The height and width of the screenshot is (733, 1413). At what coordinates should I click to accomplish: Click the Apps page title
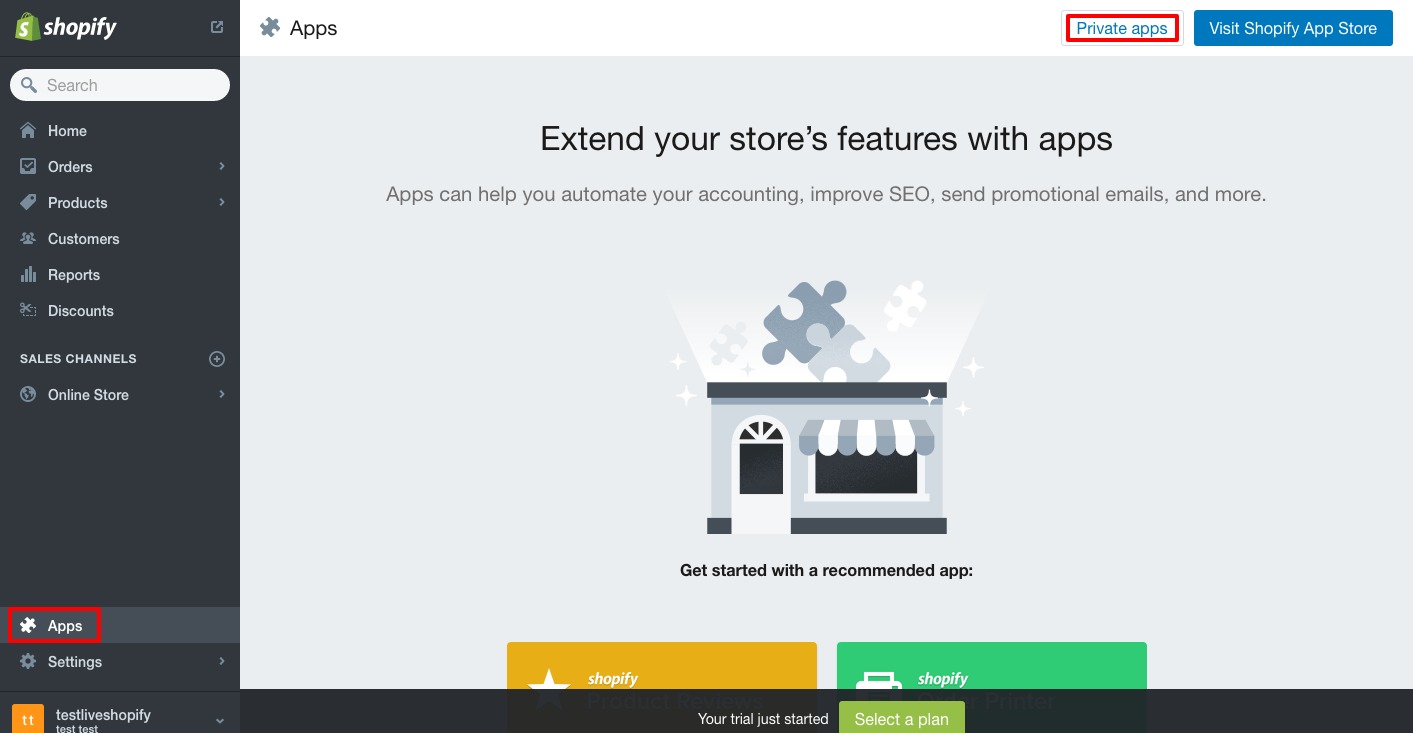point(314,28)
